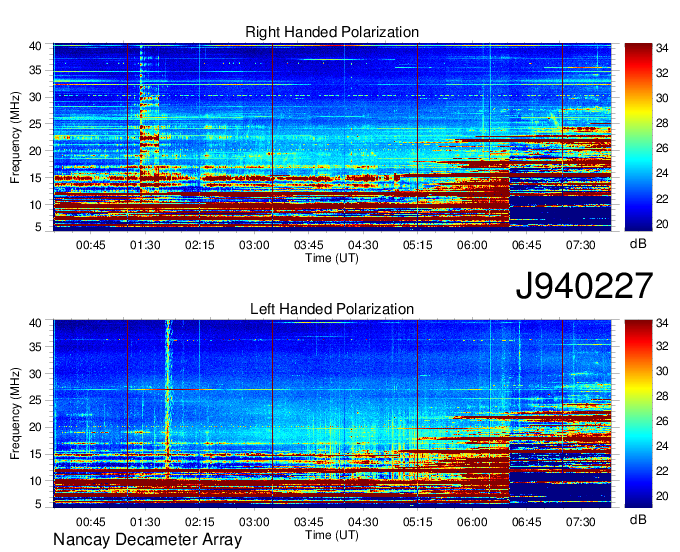Click the 40 MHz tick of Right Handed plot
Image resolution: width=680 pixels, height=552 pixels.
pyautogui.click(x=35, y=46)
